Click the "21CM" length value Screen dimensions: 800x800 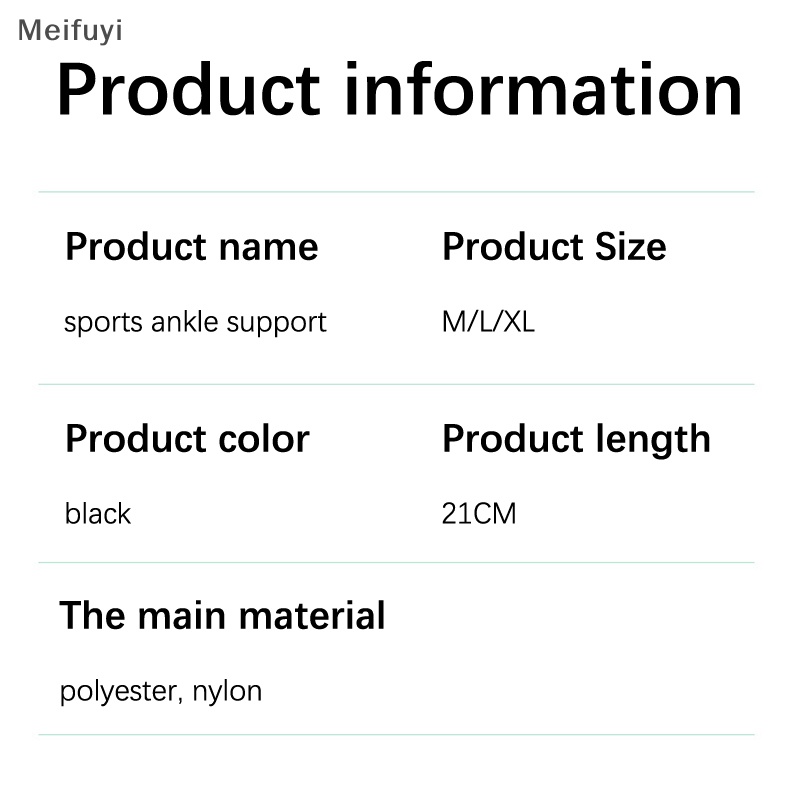(x=479, y=514)
